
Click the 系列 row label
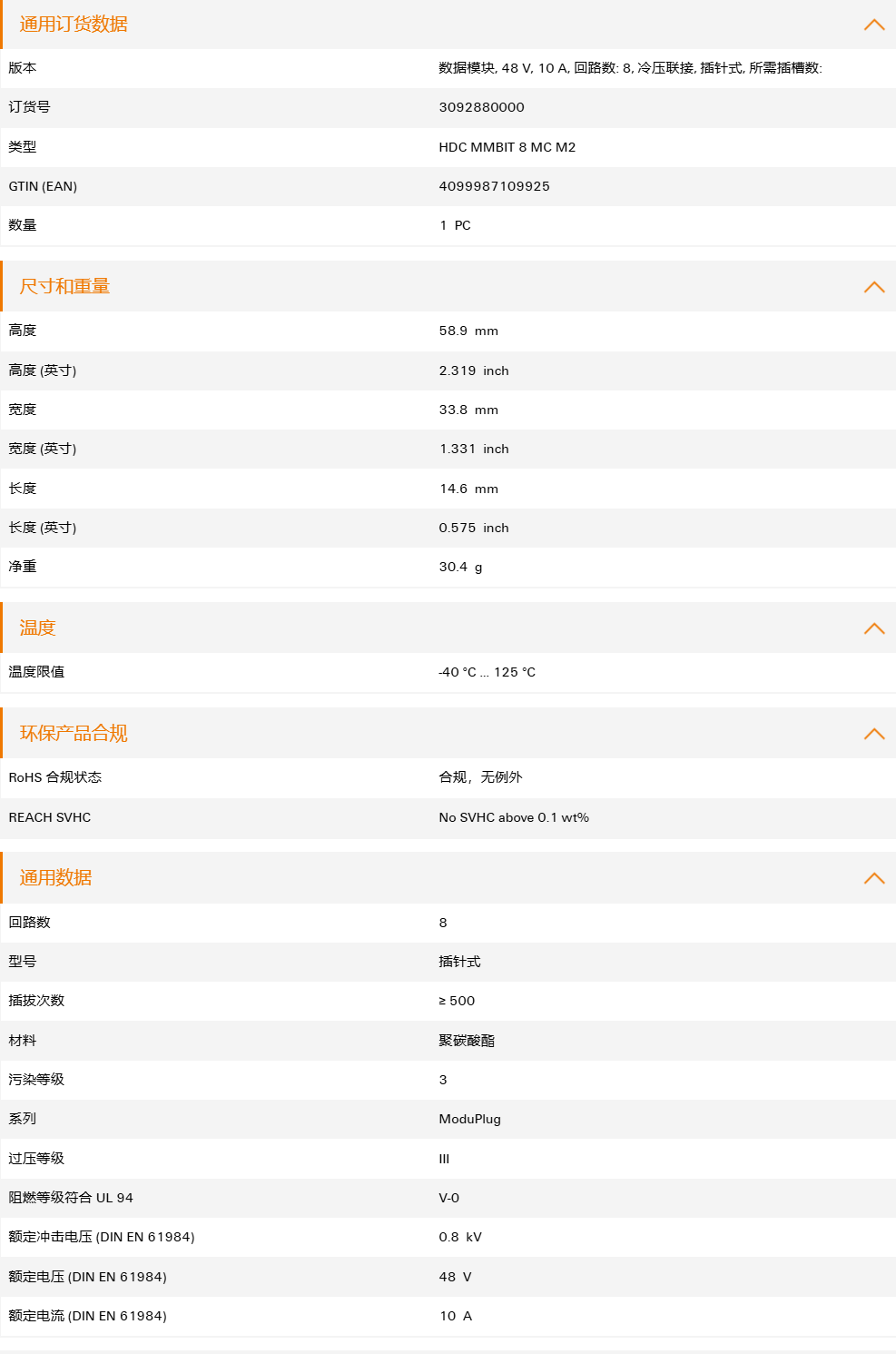(23, 1119)
